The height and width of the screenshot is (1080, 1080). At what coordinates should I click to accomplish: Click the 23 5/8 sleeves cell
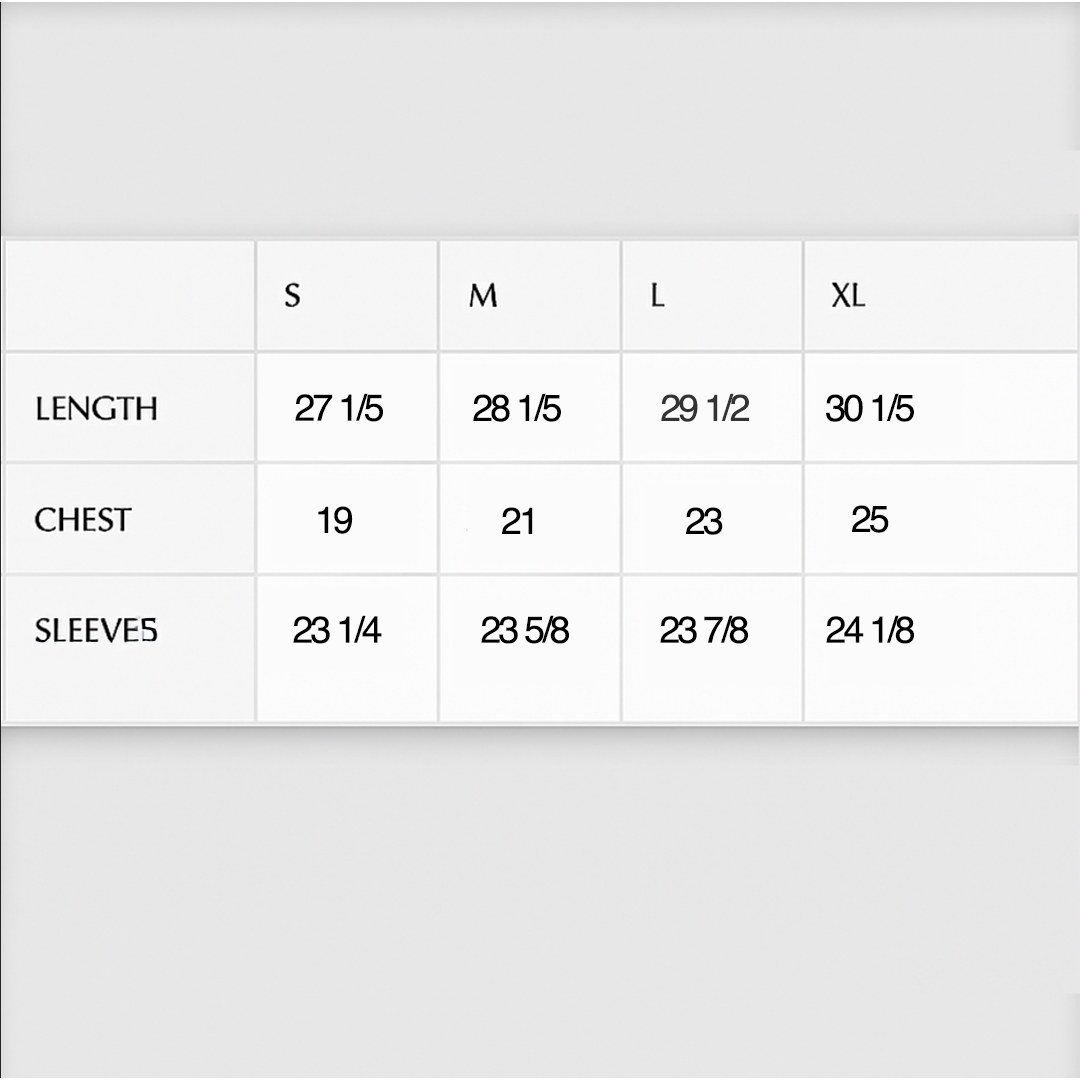(x=525, y=630)
